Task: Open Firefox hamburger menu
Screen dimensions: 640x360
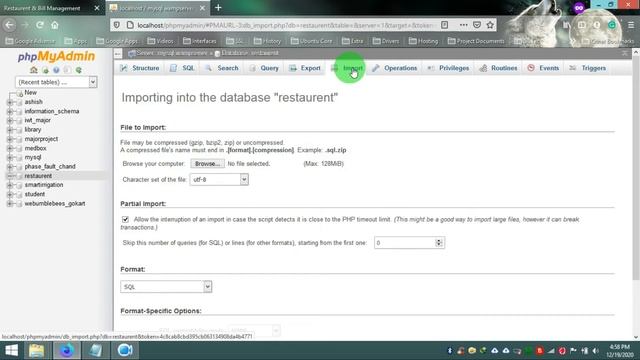Action: tap(631, 25)
